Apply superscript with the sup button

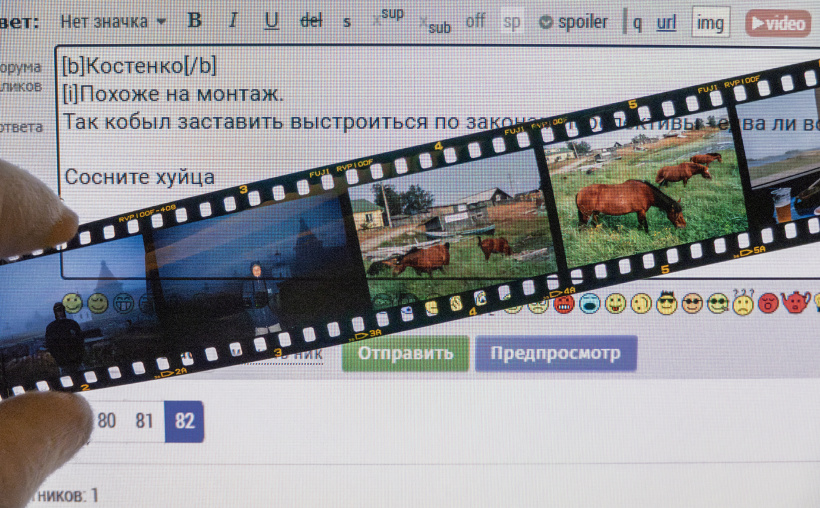point(388,17)
